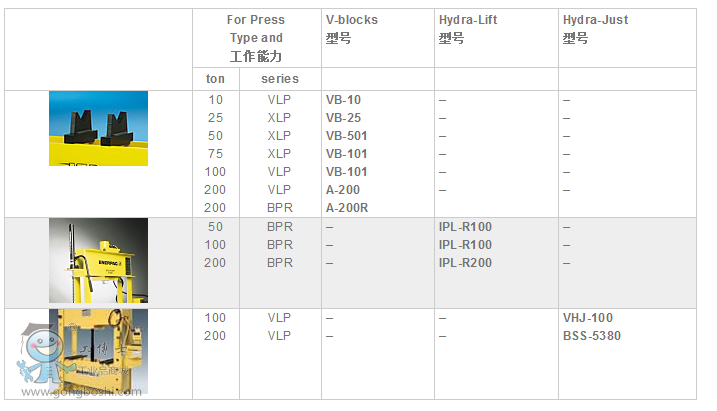Click the V-blocks column header
The height and width of the screenshot is (411, 717).
(x=352, y=20)
